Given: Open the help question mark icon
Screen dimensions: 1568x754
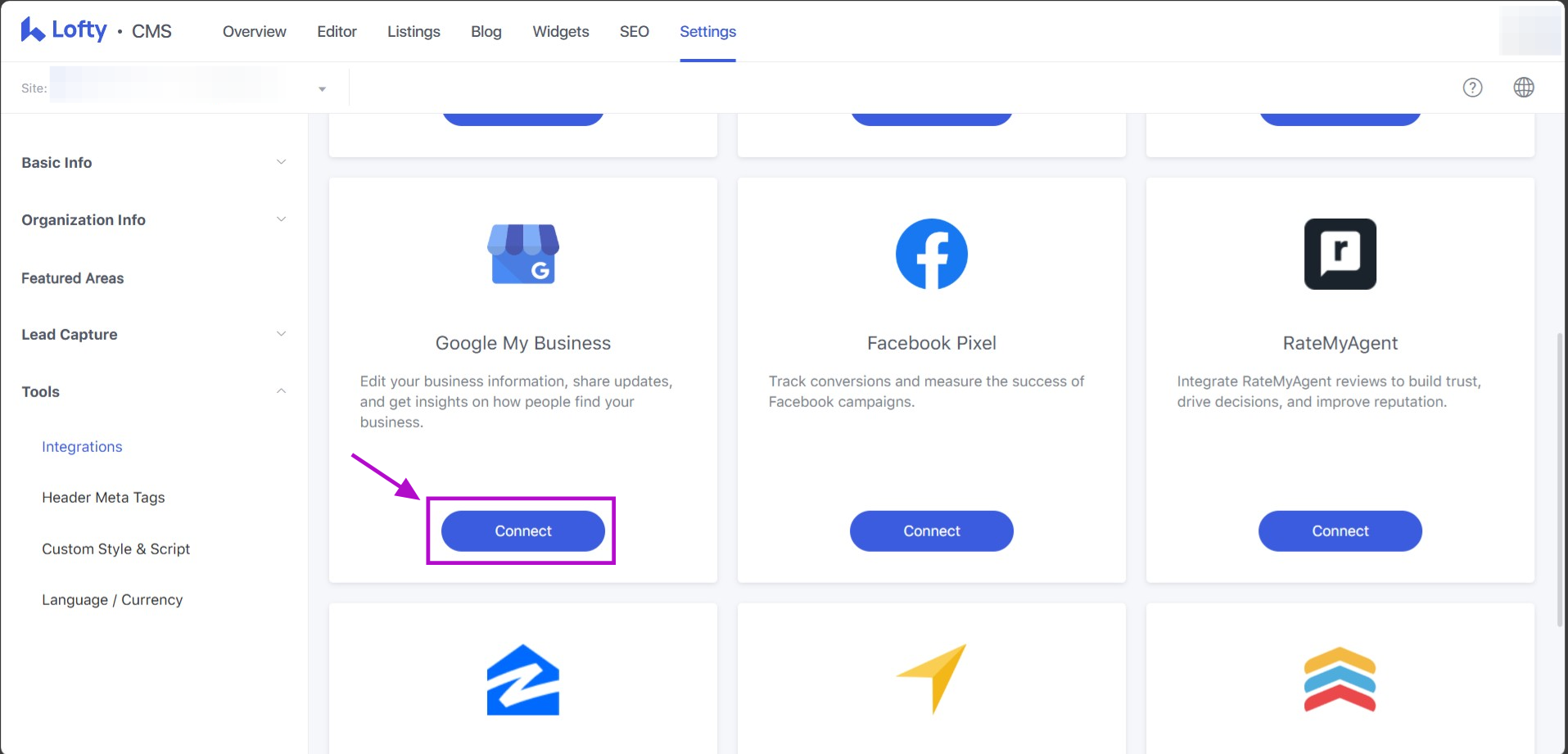Looking at the screenshot, I should point(1472,88).
